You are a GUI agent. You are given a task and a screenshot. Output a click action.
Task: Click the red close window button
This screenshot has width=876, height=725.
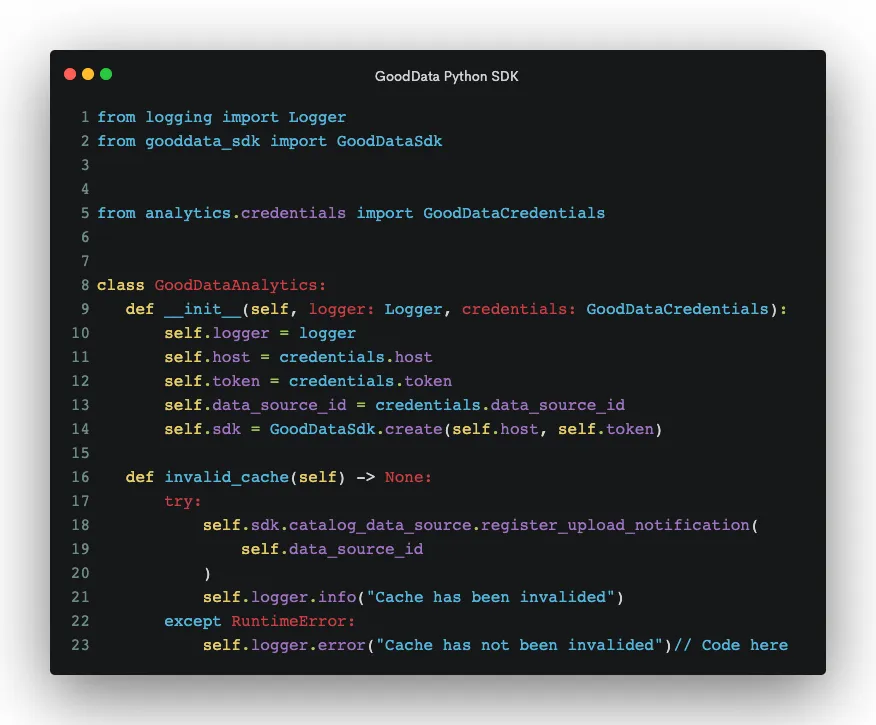[x=69, y=74]
